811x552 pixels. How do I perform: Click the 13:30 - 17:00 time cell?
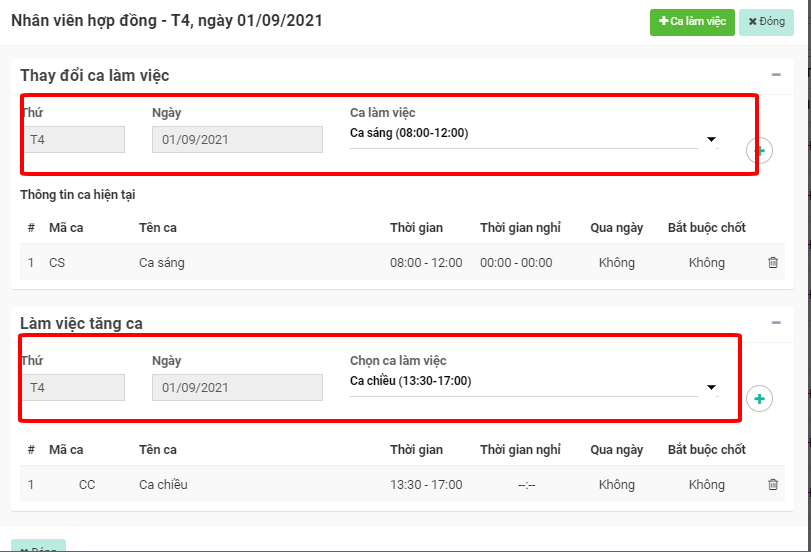click(426, 485)
